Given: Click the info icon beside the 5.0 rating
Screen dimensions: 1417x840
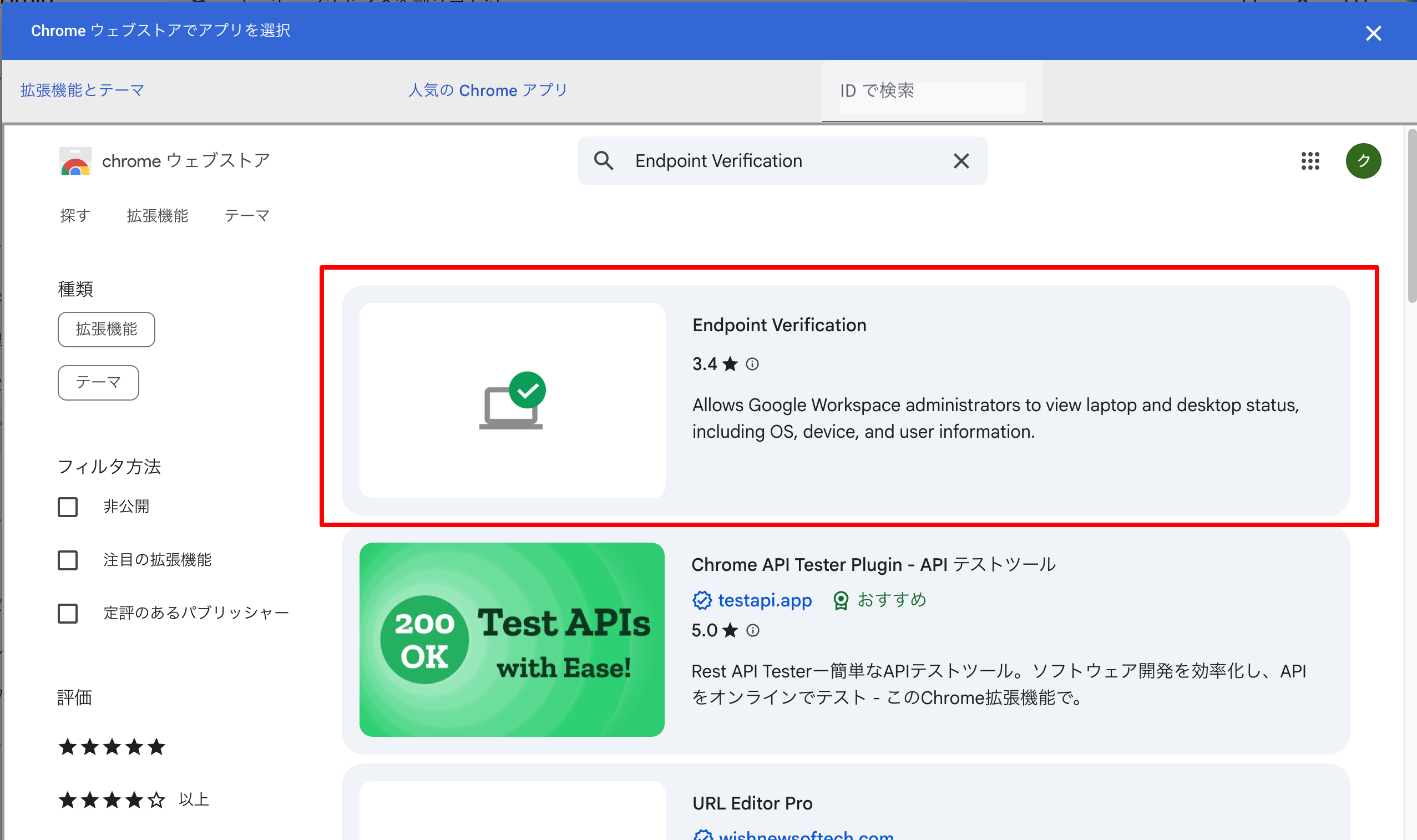Looking at the screenshot, I should coord(753,630).
